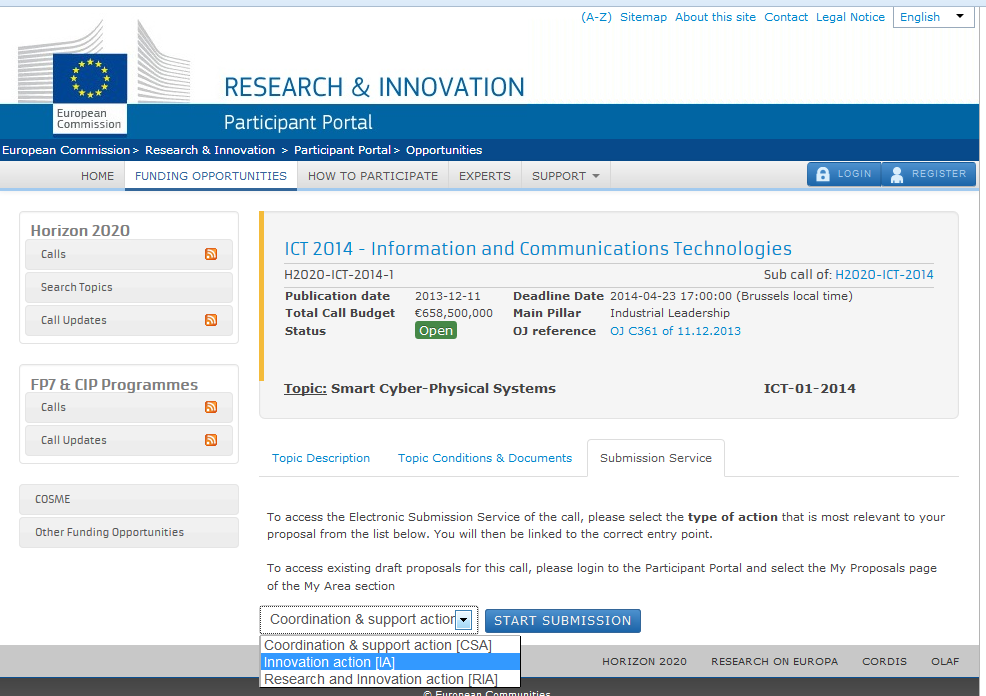The image size is (986, 696).
Task: Click the user icon on Register button
Action: click(x=897, y=175)
